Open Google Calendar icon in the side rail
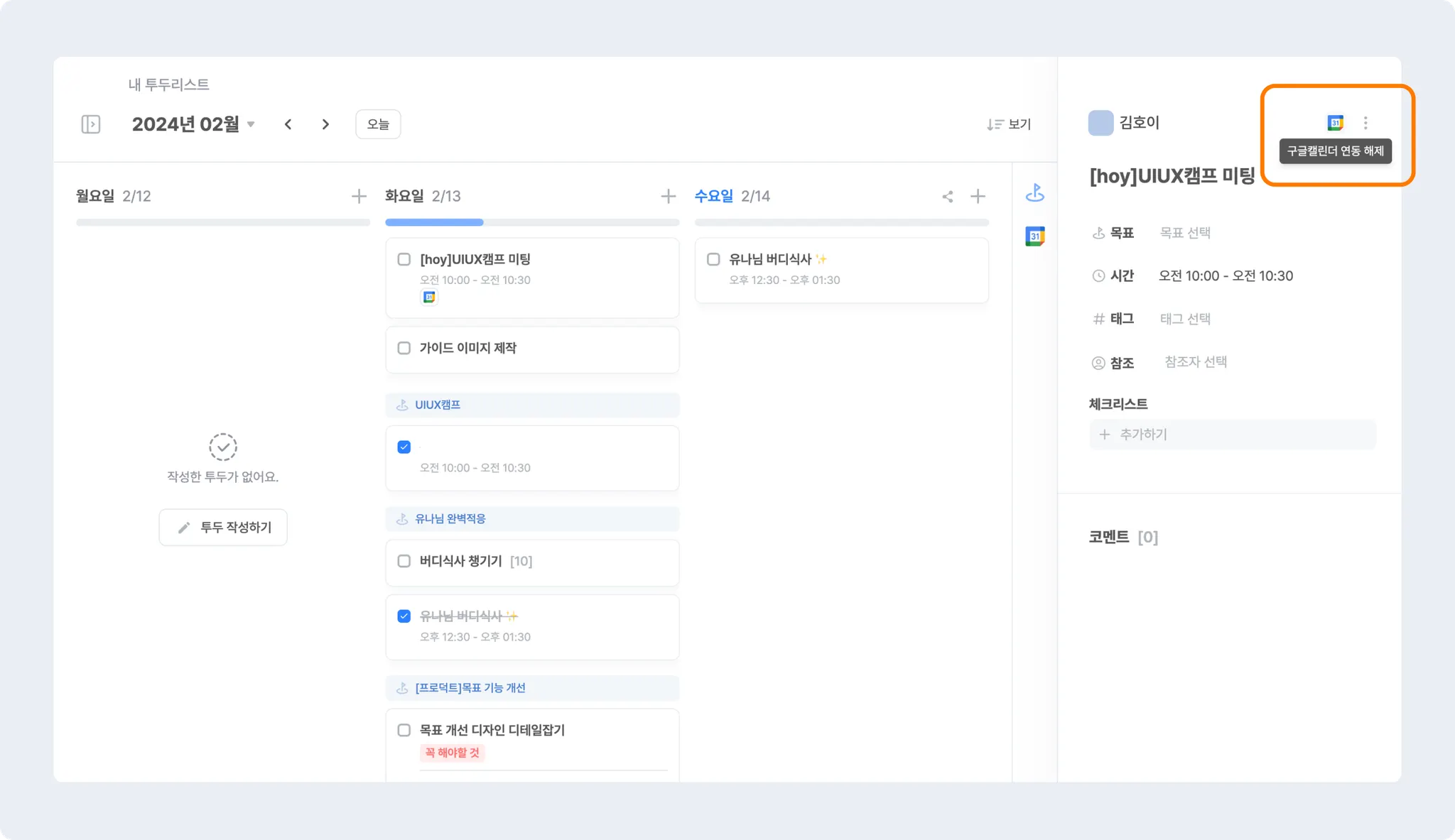1455x840 pixels. [1035, 236]
